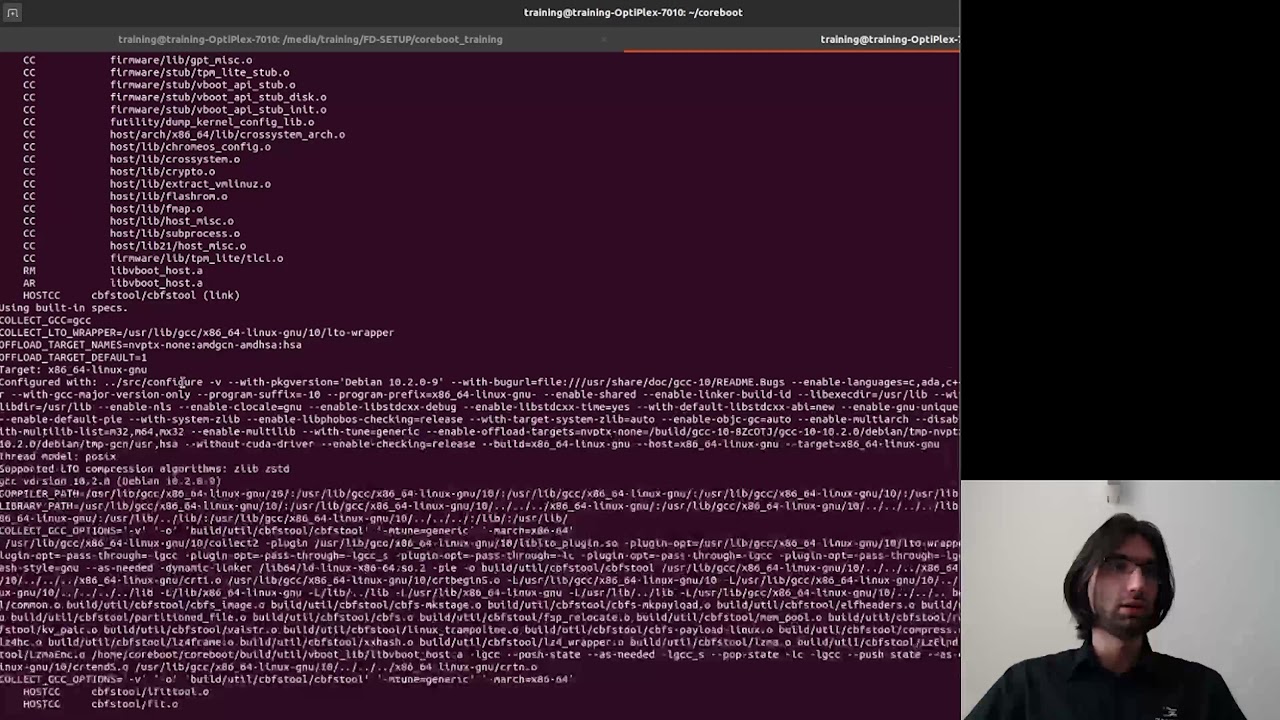The width and height of the screenshot is (1280, 720).
Task: Click the line 'futility/dump_kernel_config_lib.o'
Action: click(212, 122)
